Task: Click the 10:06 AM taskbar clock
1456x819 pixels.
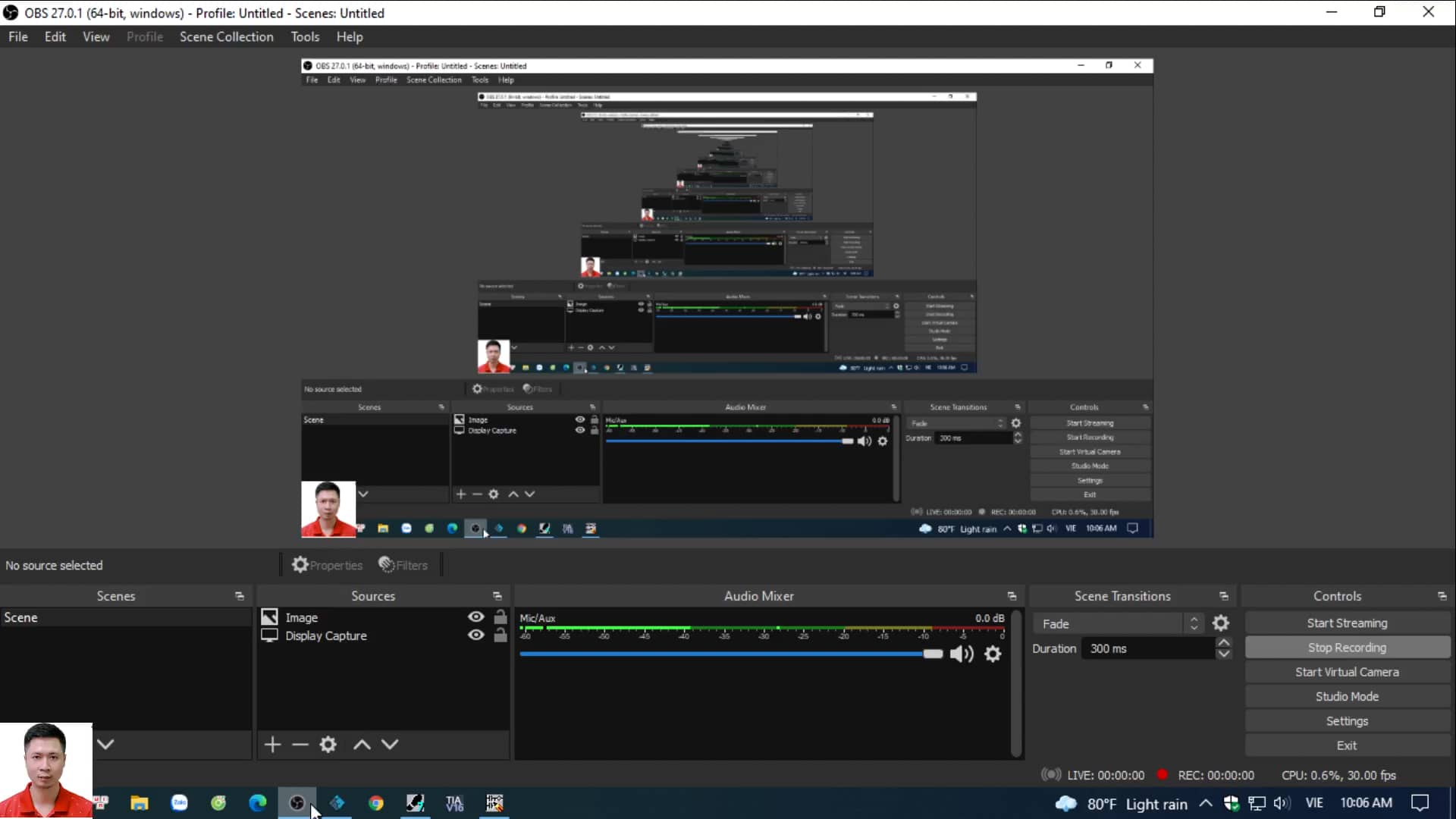Action: tap(1366, 803)
